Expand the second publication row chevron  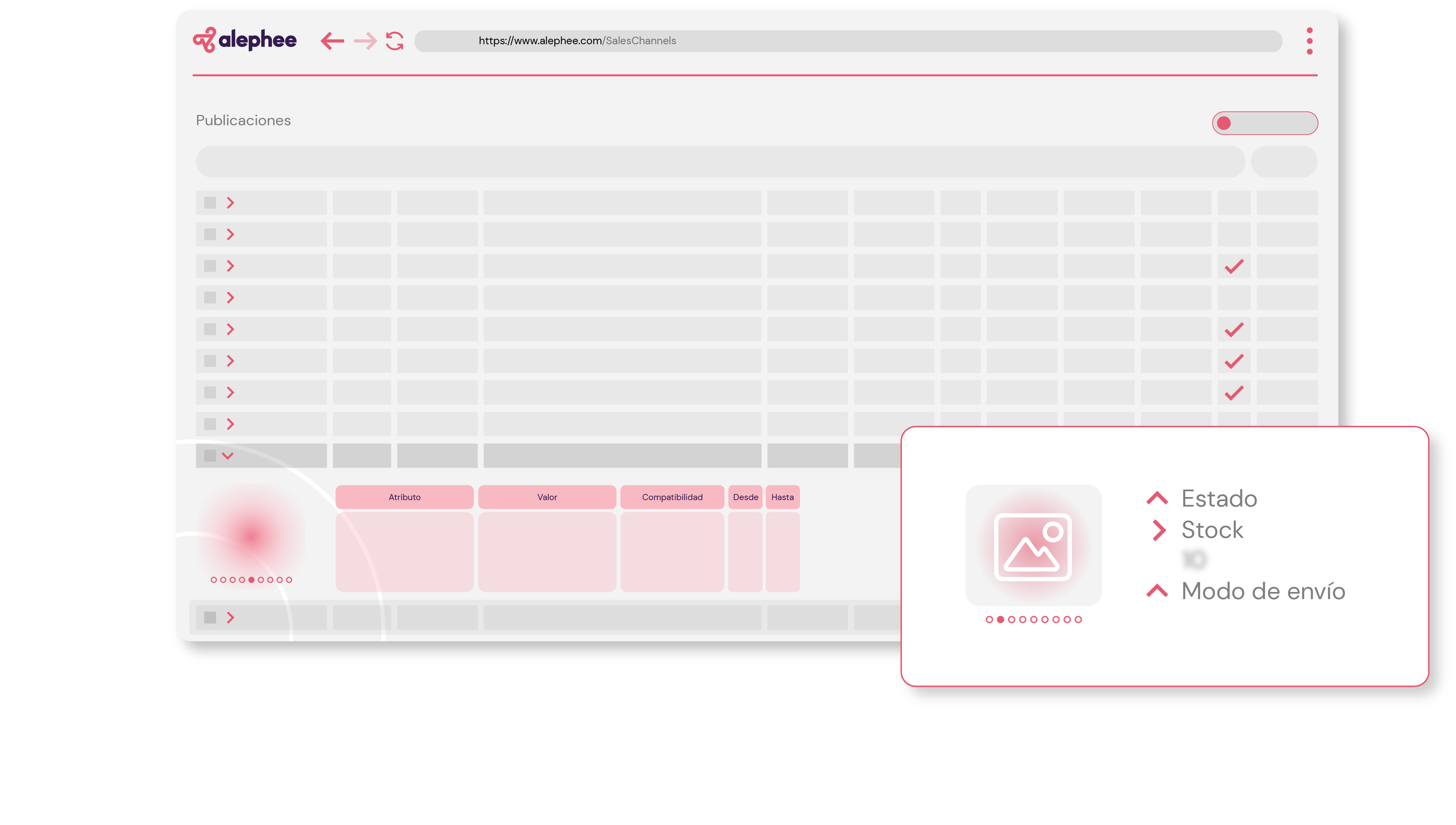[x=230, y=234]
